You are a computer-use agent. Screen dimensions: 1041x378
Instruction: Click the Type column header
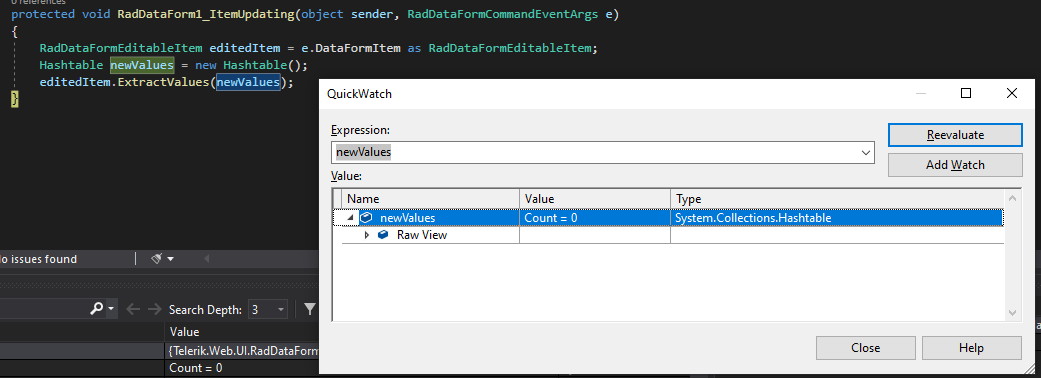pyautogui.click(x=838, y=199)
